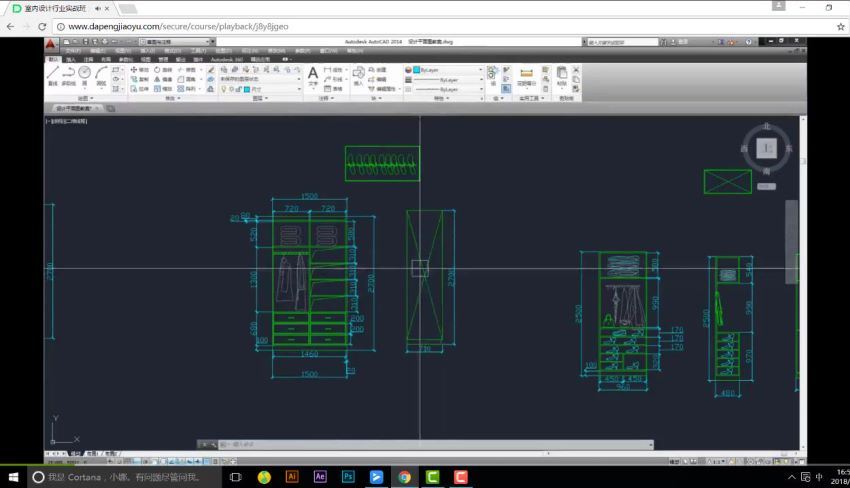The image size is (850, 488).
Task: Click the WCS label under ViewCube
Action: click(767, 187)
